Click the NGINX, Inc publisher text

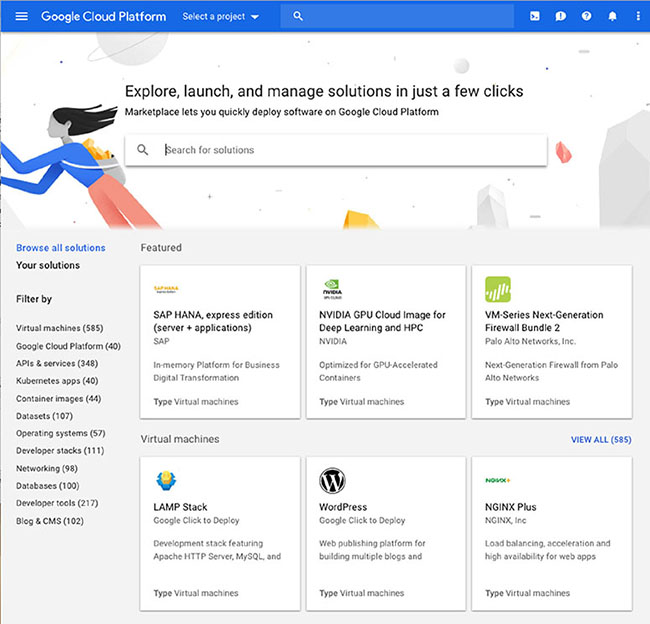click(505, 520)
